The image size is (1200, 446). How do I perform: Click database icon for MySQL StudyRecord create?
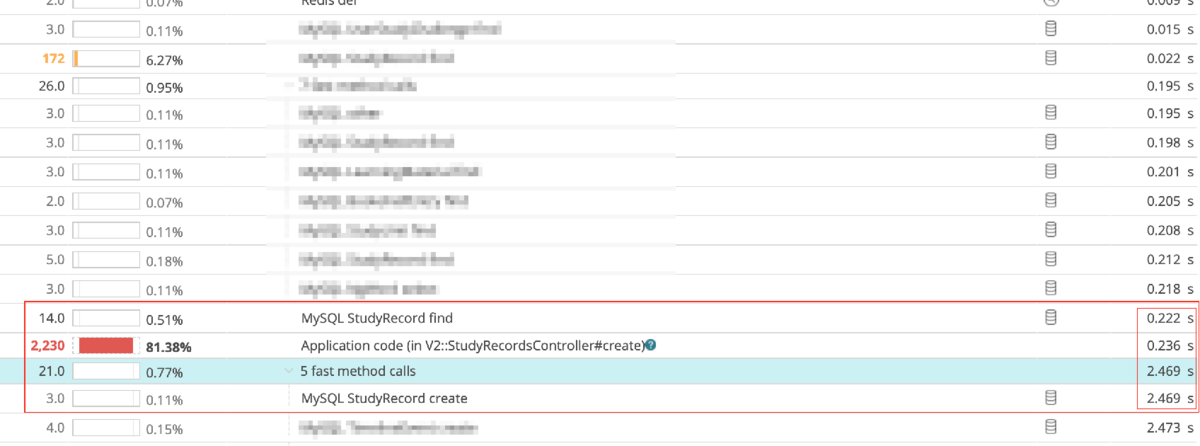pos(1050,398)
